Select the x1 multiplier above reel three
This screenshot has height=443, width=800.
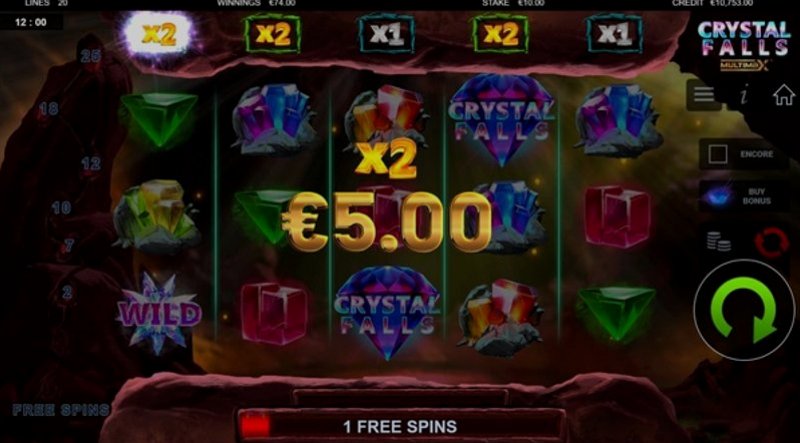(387, 34)
